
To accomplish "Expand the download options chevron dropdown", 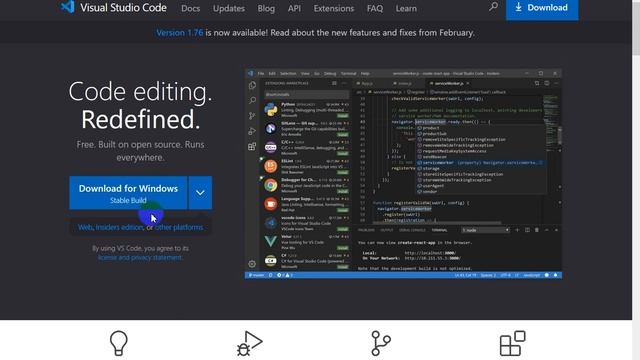I will click(200, 193).
